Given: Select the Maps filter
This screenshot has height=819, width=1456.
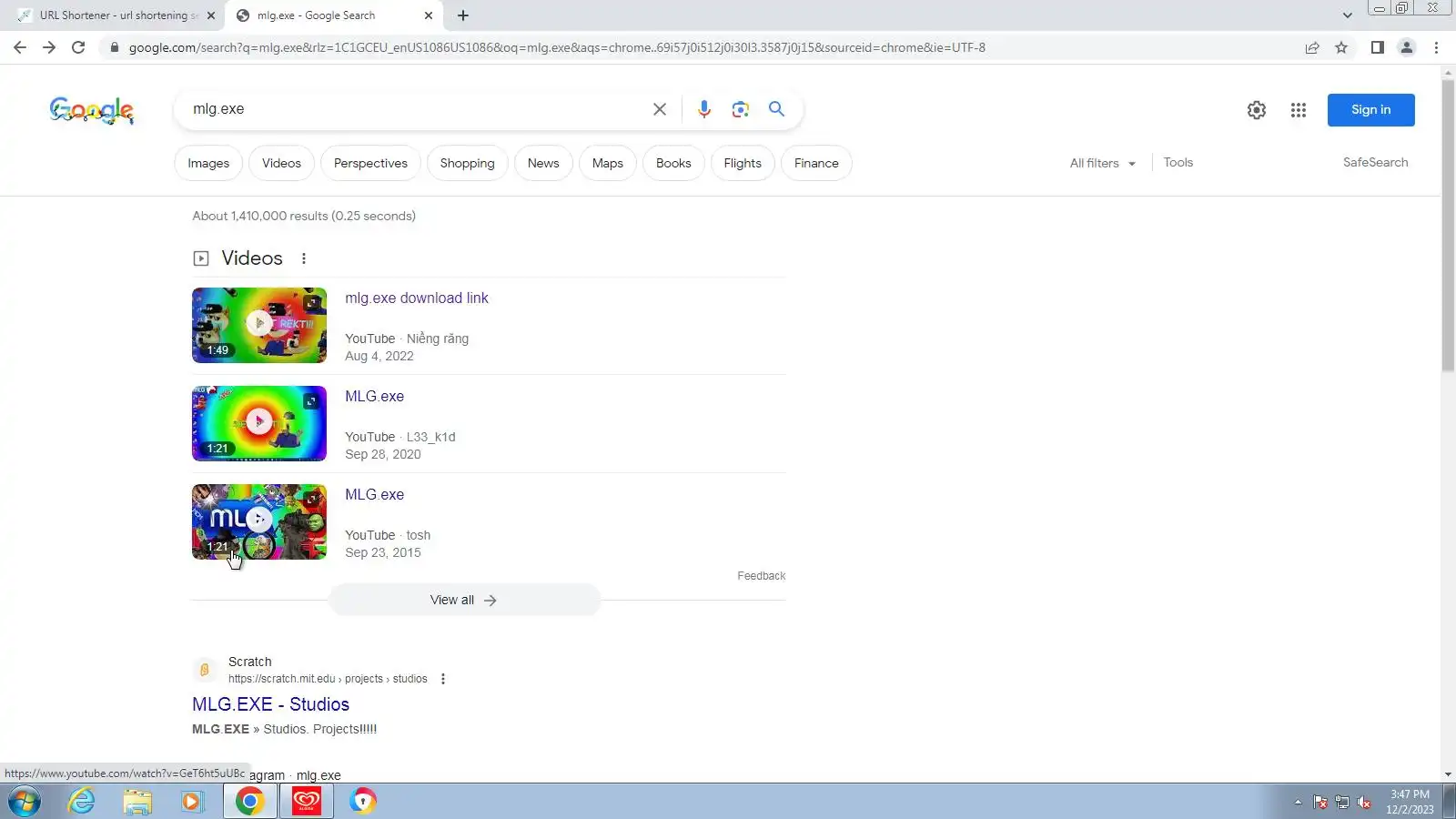Looking at the screenshot, I should [608, 163].
